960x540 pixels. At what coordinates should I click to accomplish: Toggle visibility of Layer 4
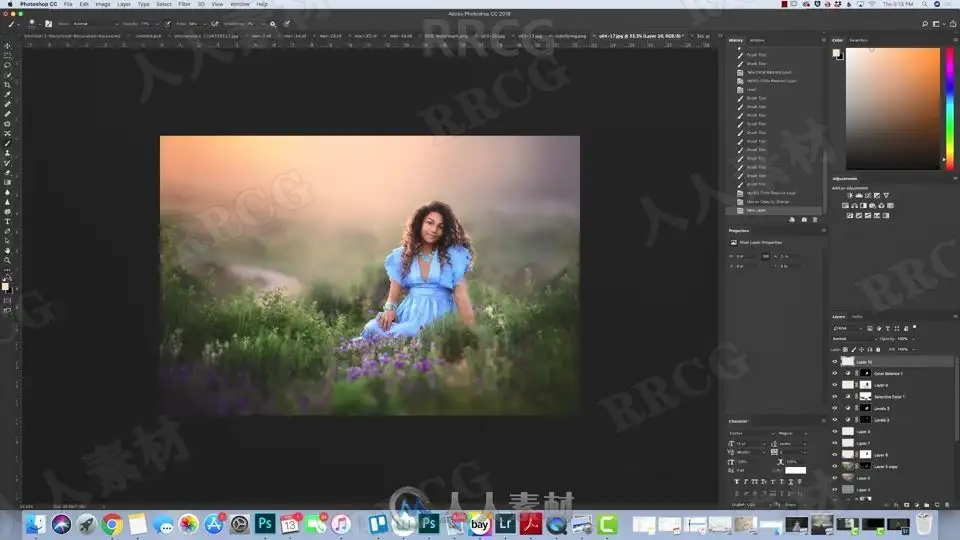834,490
